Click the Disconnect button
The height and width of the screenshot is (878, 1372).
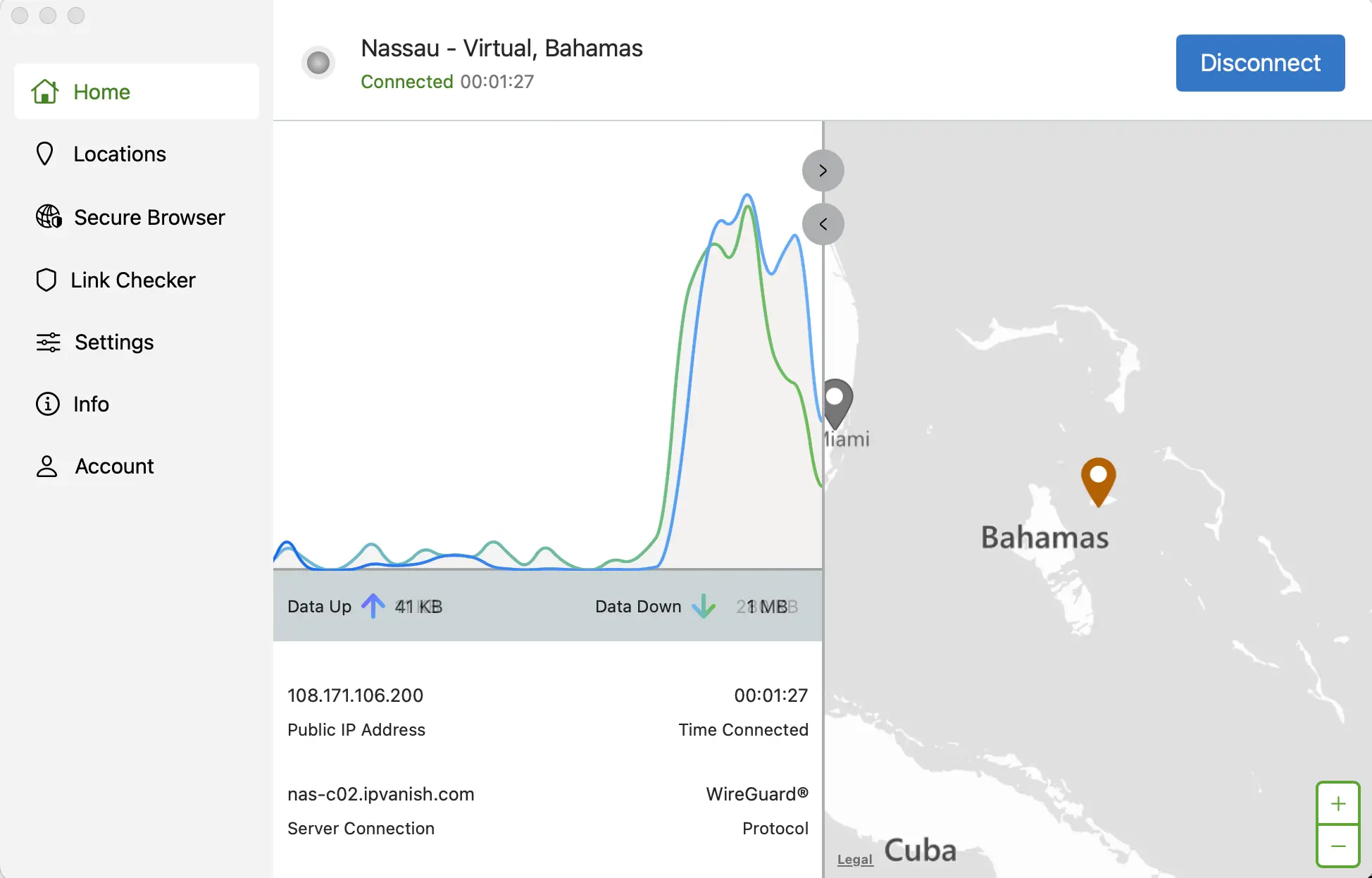(x=1259, y=63)
